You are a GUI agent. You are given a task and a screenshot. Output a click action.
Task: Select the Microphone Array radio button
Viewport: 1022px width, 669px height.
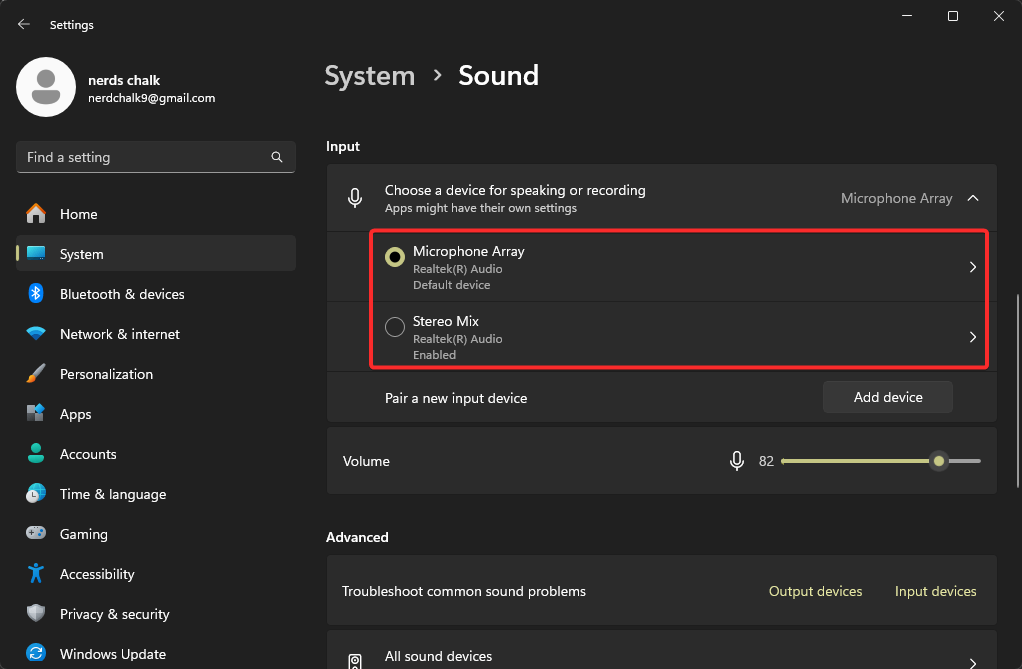pos(394,257)
